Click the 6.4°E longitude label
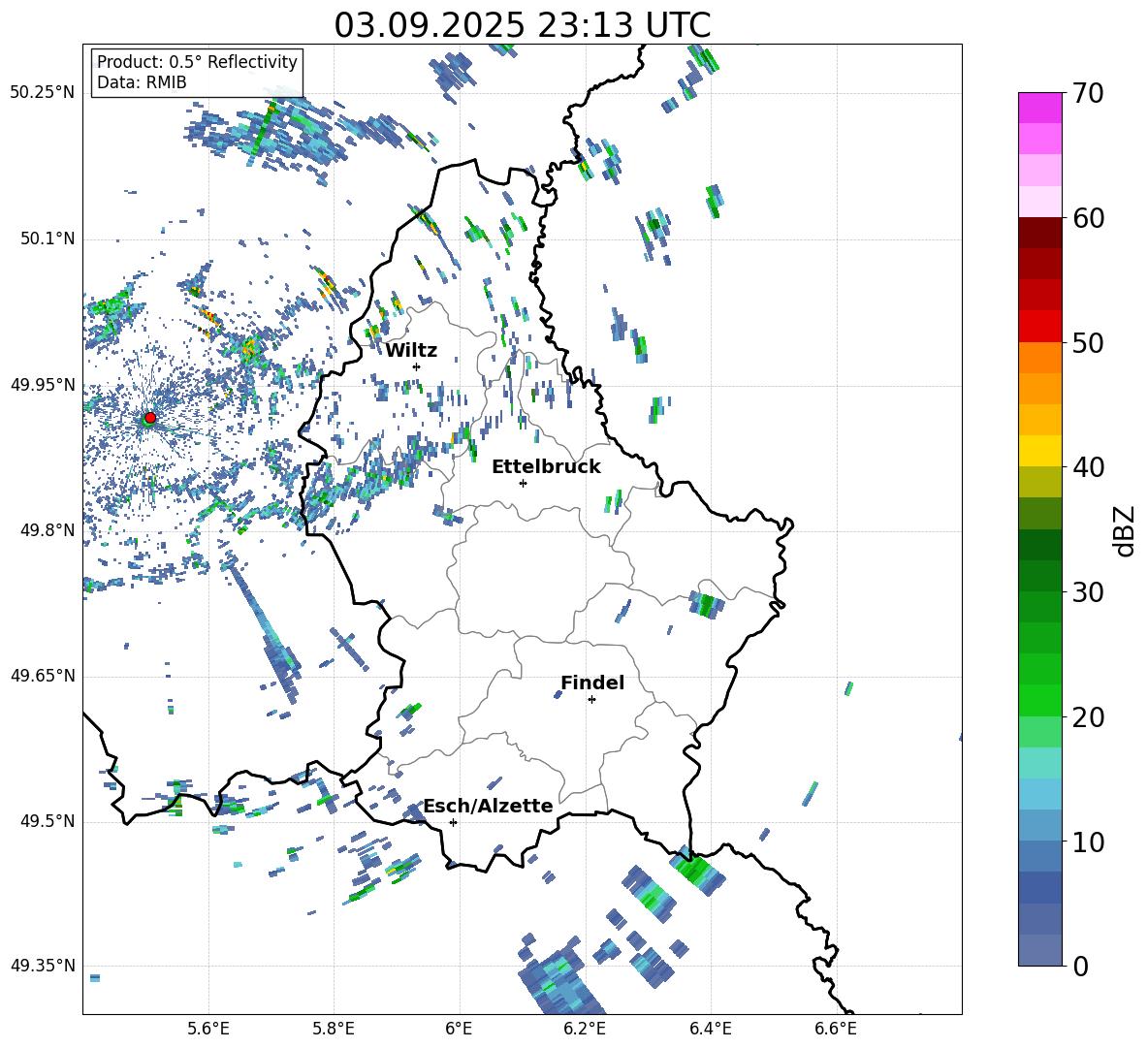 click(710, 1030)
